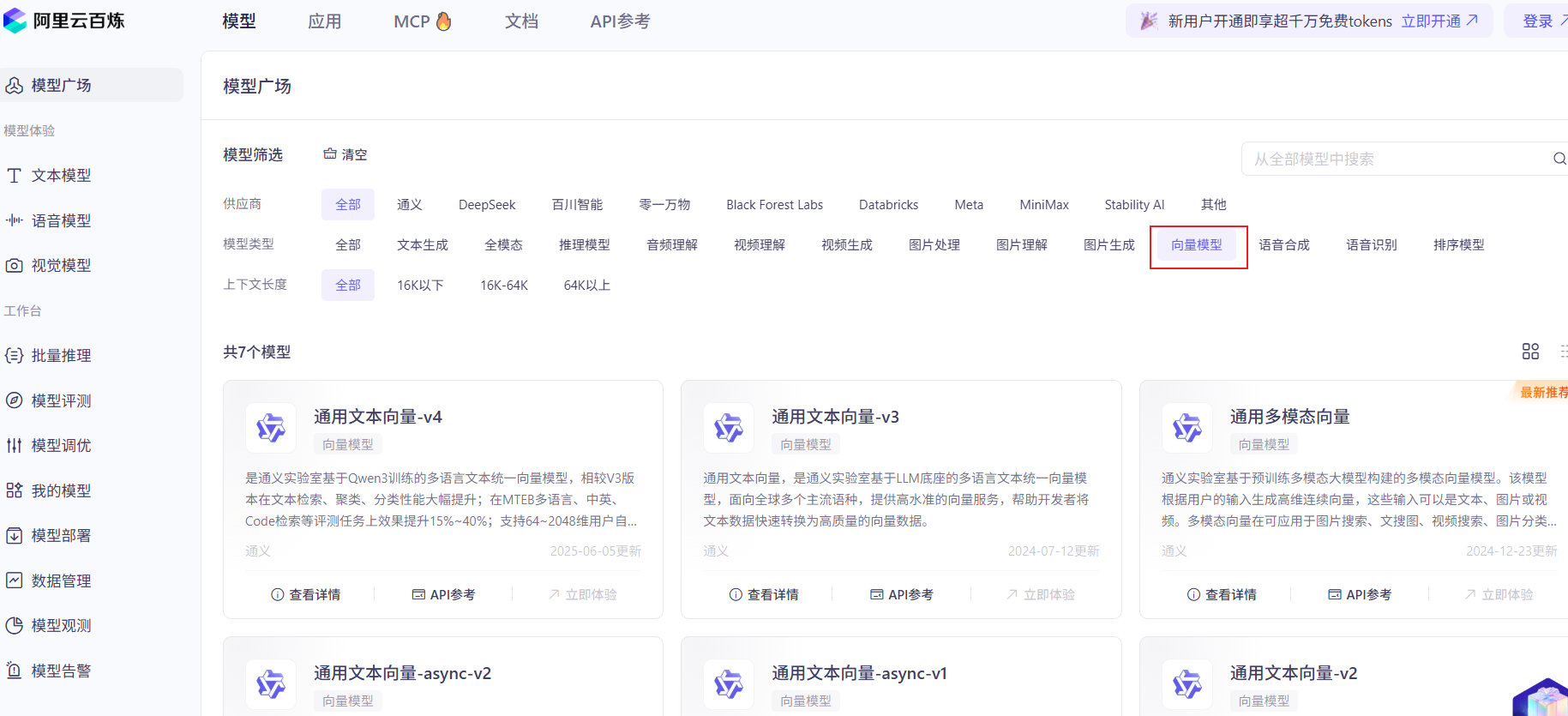Click the floating gift box icon
The width and height of the screenshot is (1568, 716).
[1543, 698]
